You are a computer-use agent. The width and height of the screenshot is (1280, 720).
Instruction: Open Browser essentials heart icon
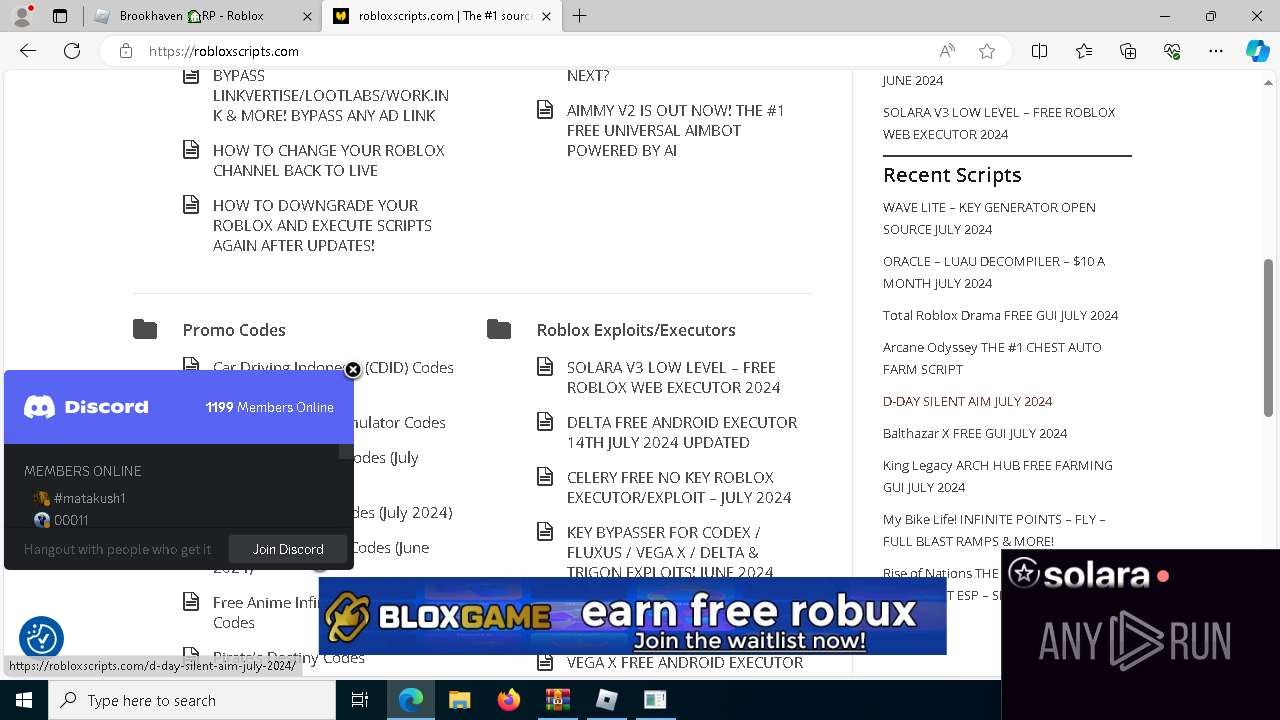1172,51
